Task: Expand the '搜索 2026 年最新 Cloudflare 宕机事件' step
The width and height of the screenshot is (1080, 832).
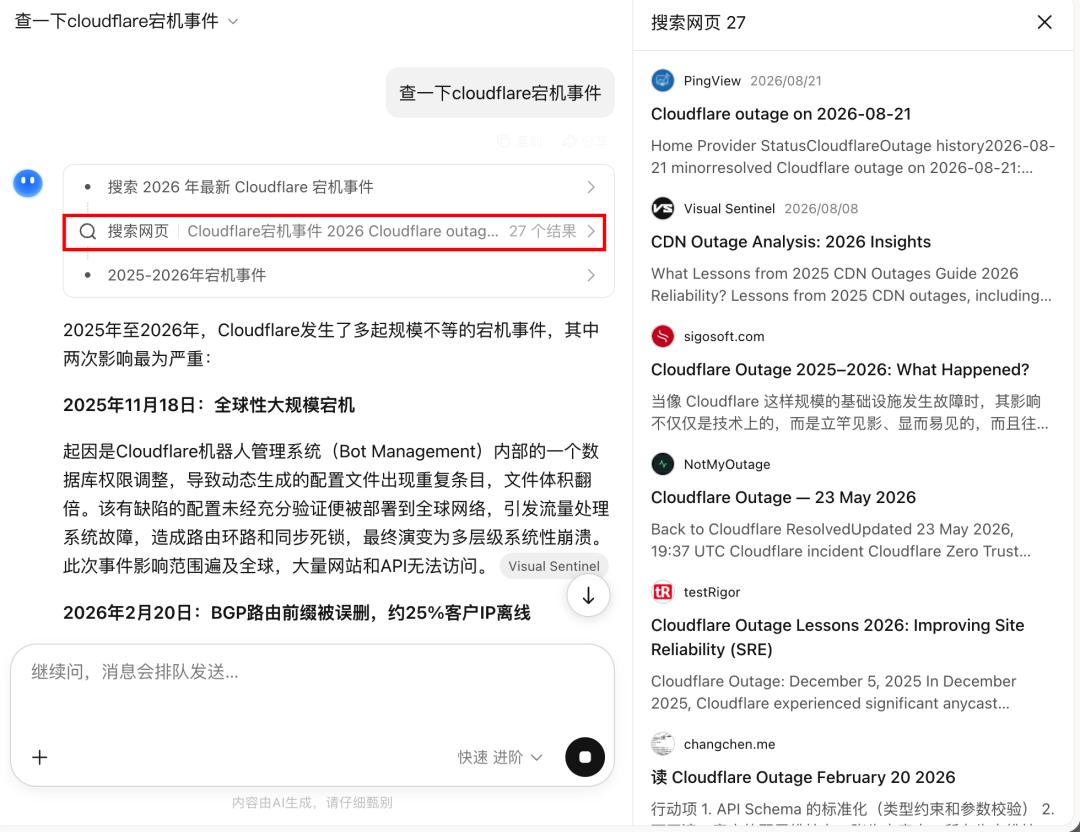Action: (338, 187)
